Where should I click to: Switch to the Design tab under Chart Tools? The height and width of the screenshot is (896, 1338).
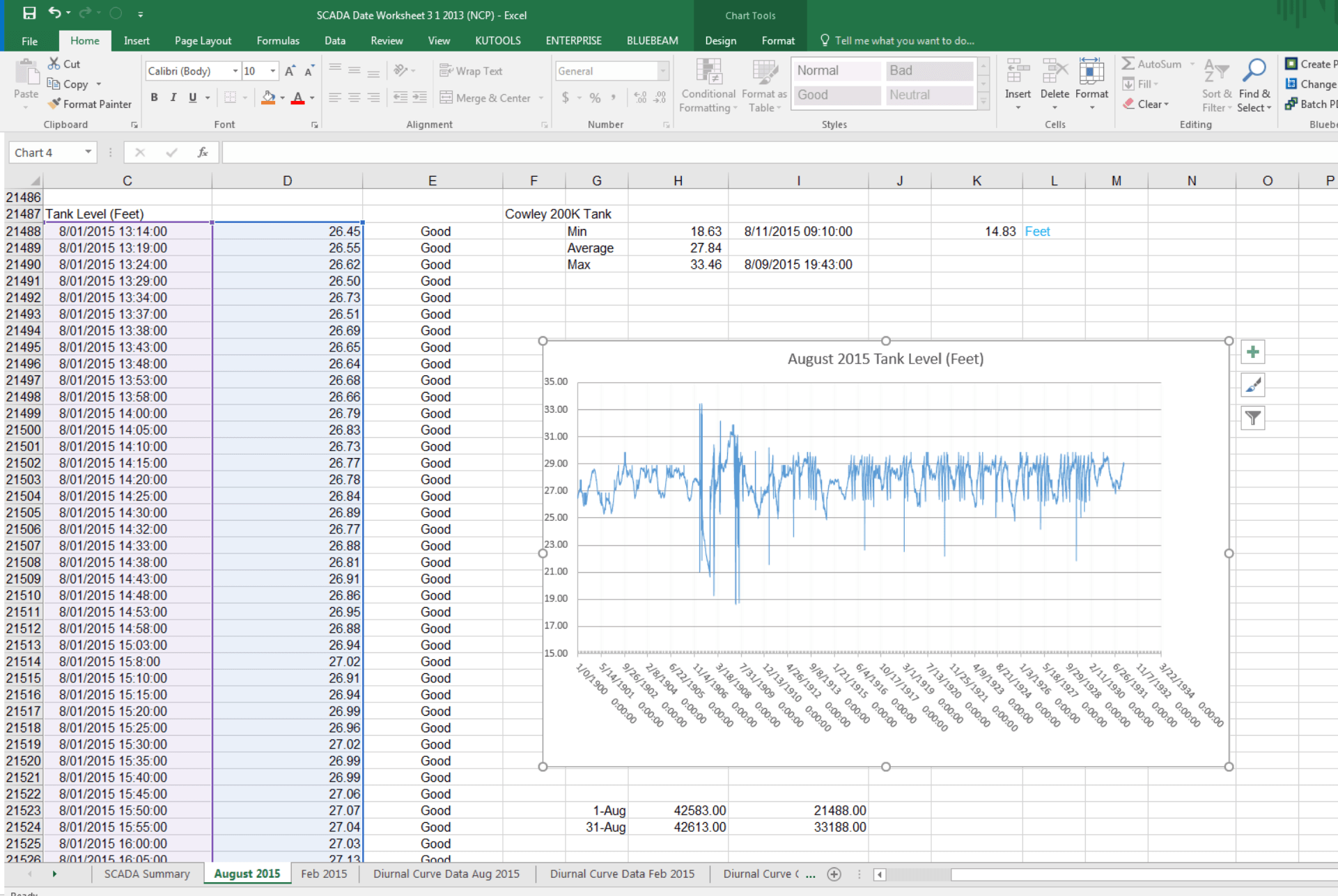click(721, 40)
